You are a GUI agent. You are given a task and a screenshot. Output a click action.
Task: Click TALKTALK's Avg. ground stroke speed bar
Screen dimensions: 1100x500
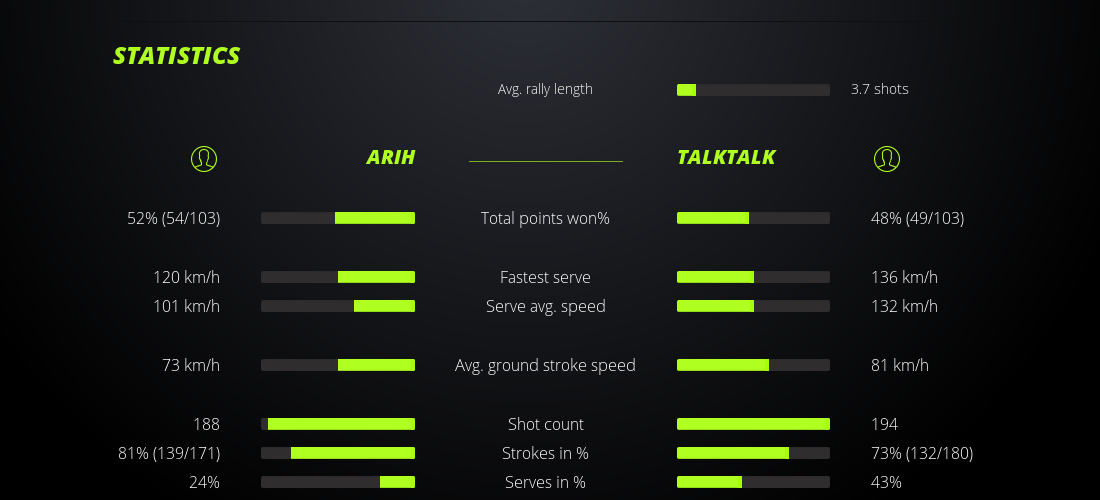pyautogui.click(x=753, y=365)
